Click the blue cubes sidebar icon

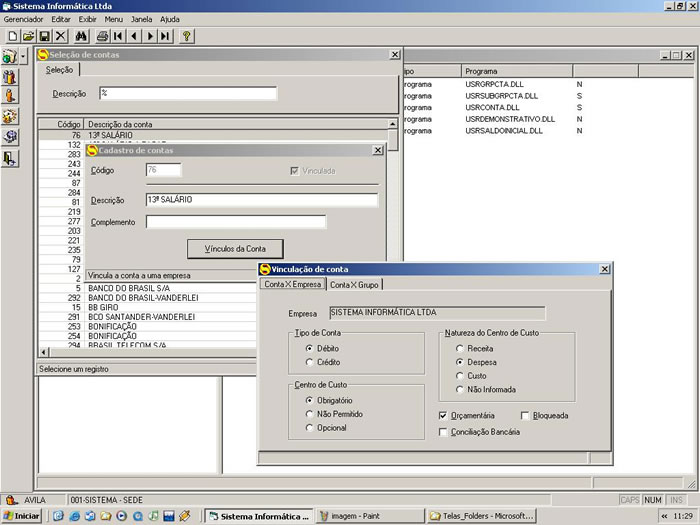pyautogui.click(x=10, y=137)
